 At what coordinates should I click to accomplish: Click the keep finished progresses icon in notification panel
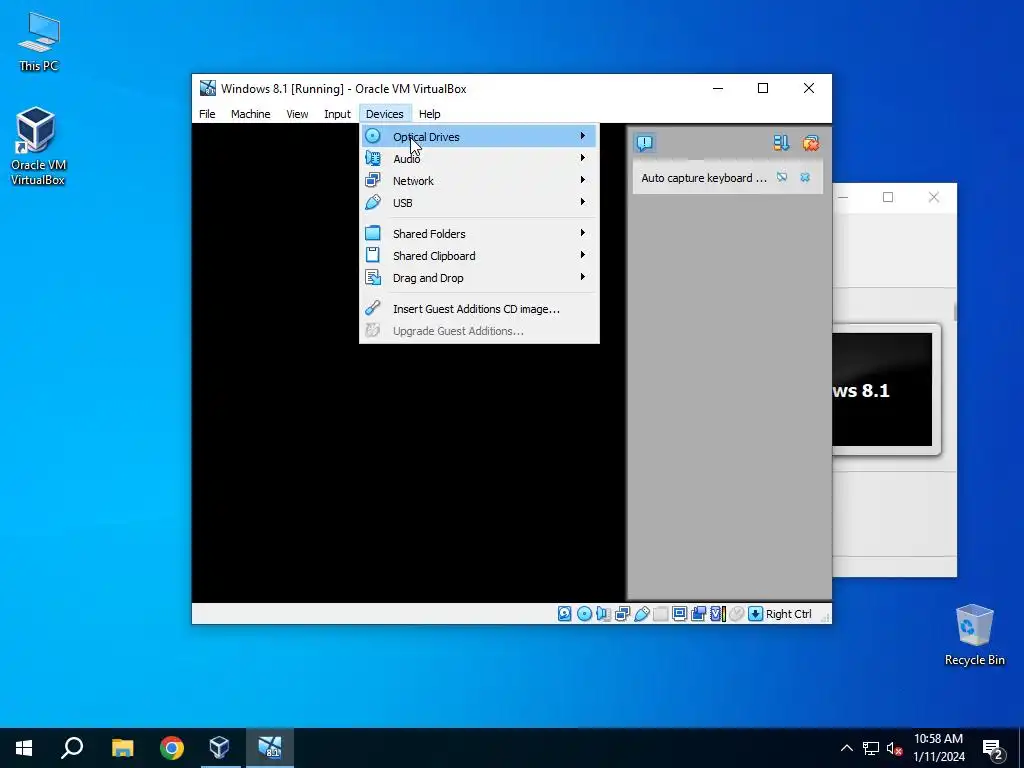click(781, 142)
